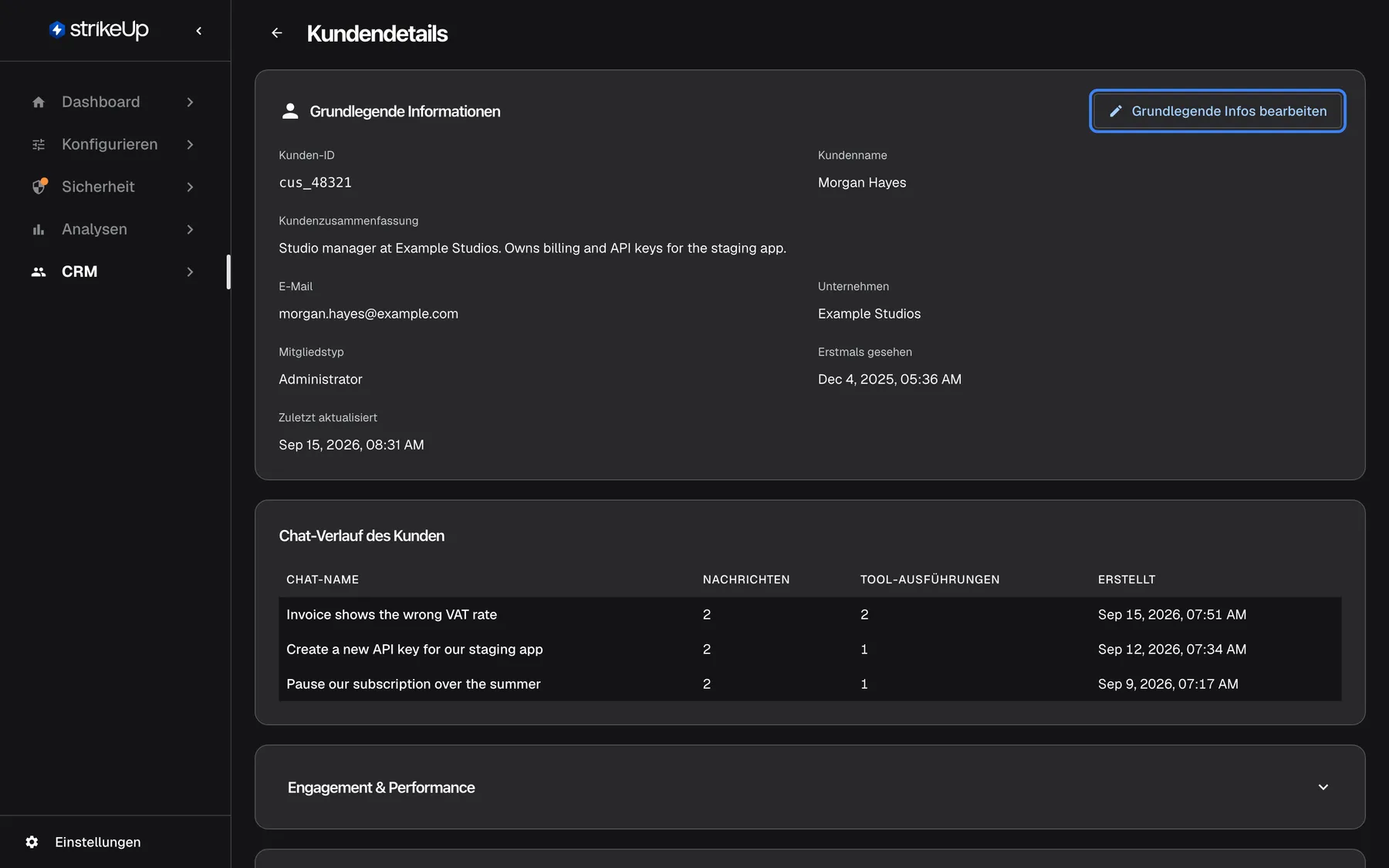Image resolution: width=1389 pixels, height=868 pixels.
Task: Open the Analysen menu item
Action: (x=113, y=229)
